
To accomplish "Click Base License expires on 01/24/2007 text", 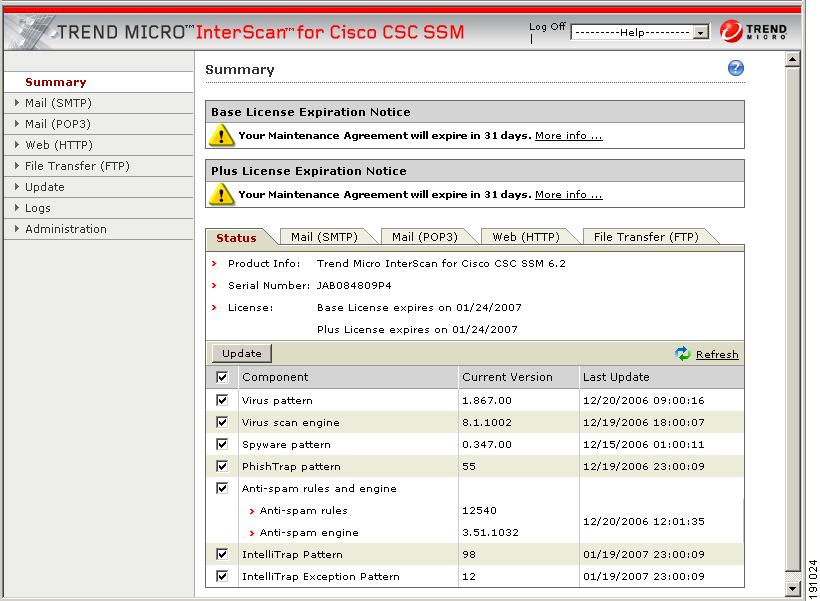I will 419,308.
